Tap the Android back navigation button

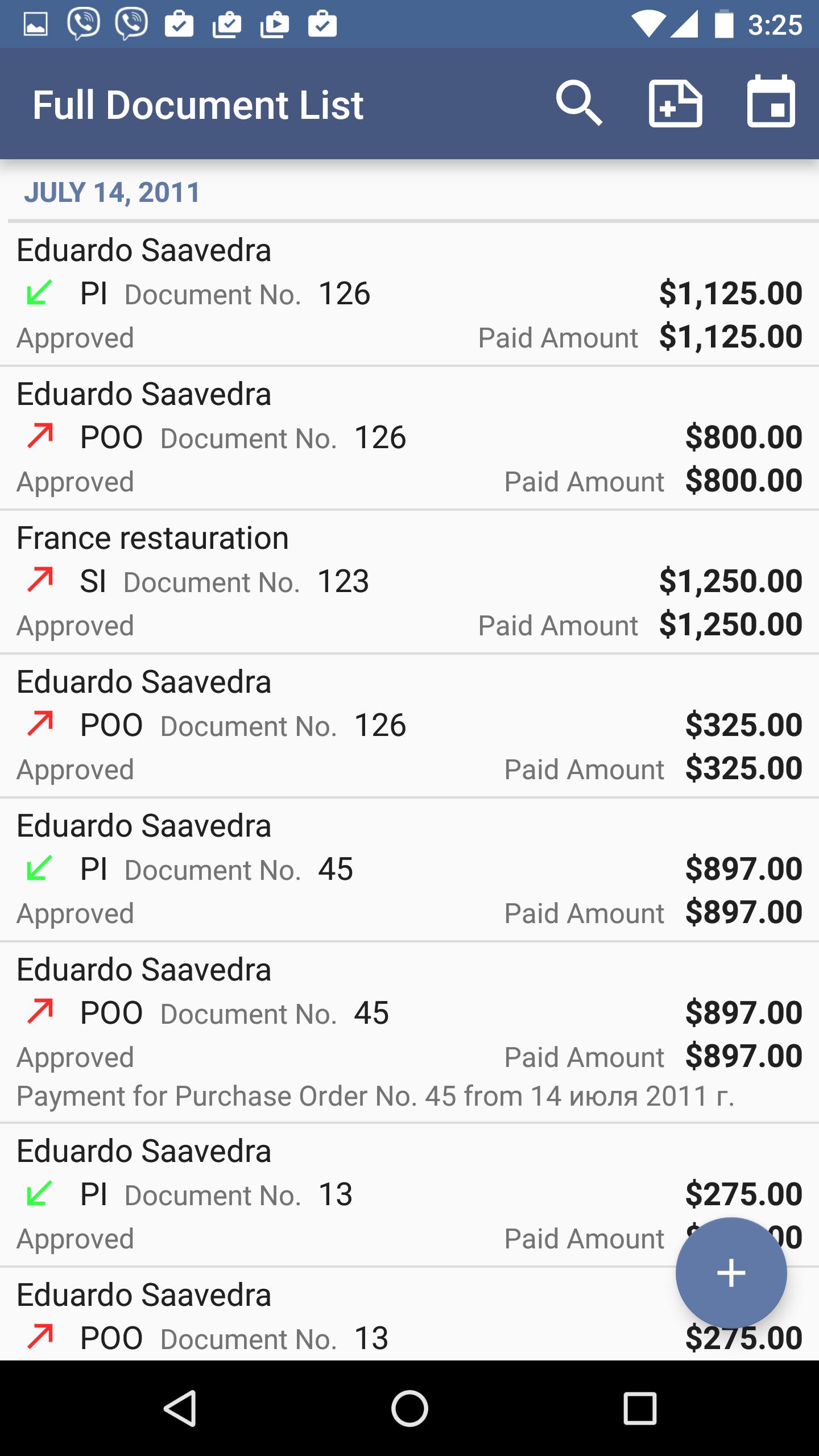click(x=180, y=1408)
